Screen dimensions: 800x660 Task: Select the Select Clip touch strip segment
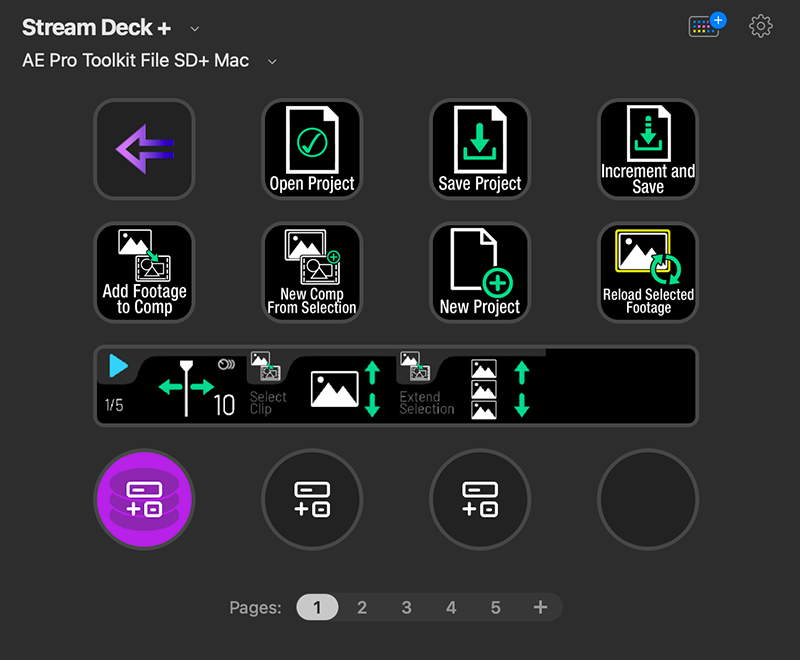[321, 387]
